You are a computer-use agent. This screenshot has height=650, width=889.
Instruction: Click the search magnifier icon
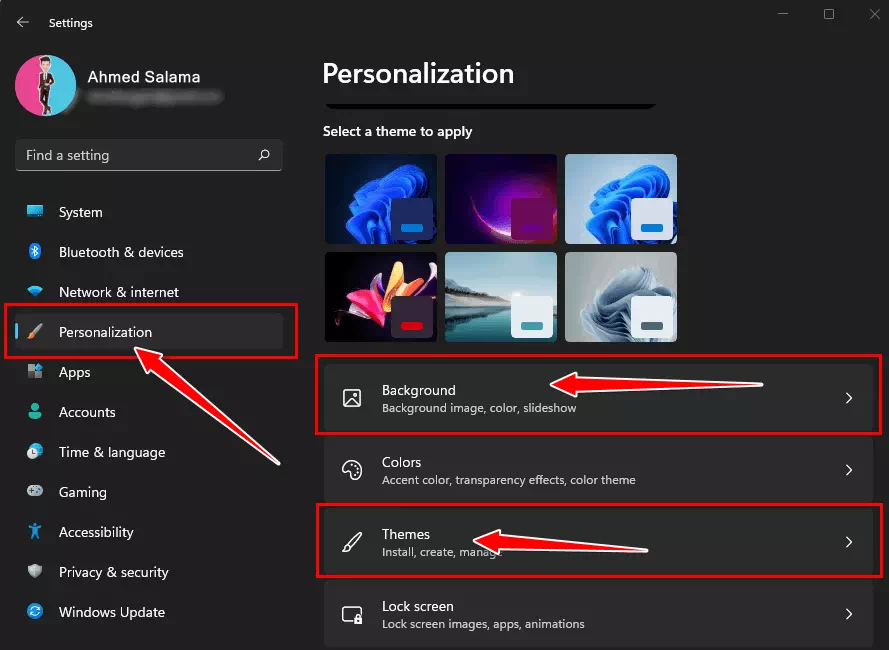[x=264, y=155]
